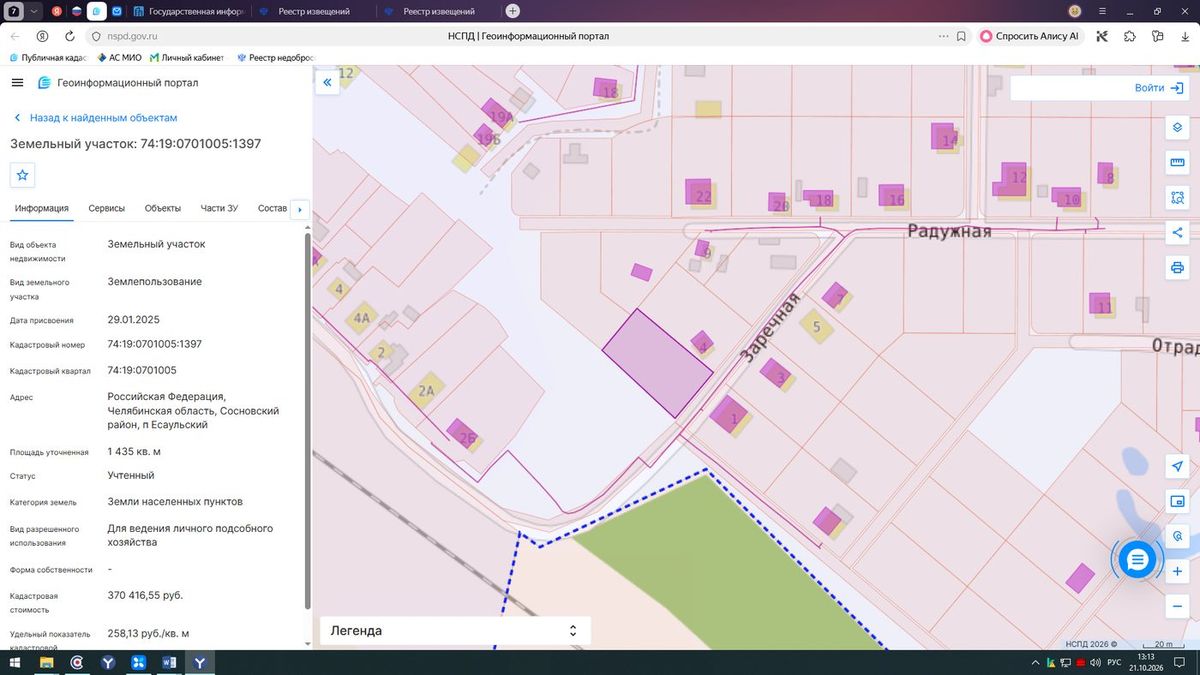Open the browser tab group dropdown arrow

35,11
